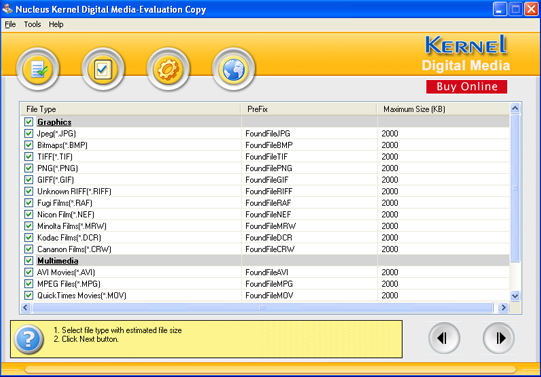The width and height of the screenshot is (541, 377).
Task: Click the 2000 size value for Jpeg row
Action: tap(390, 133)
